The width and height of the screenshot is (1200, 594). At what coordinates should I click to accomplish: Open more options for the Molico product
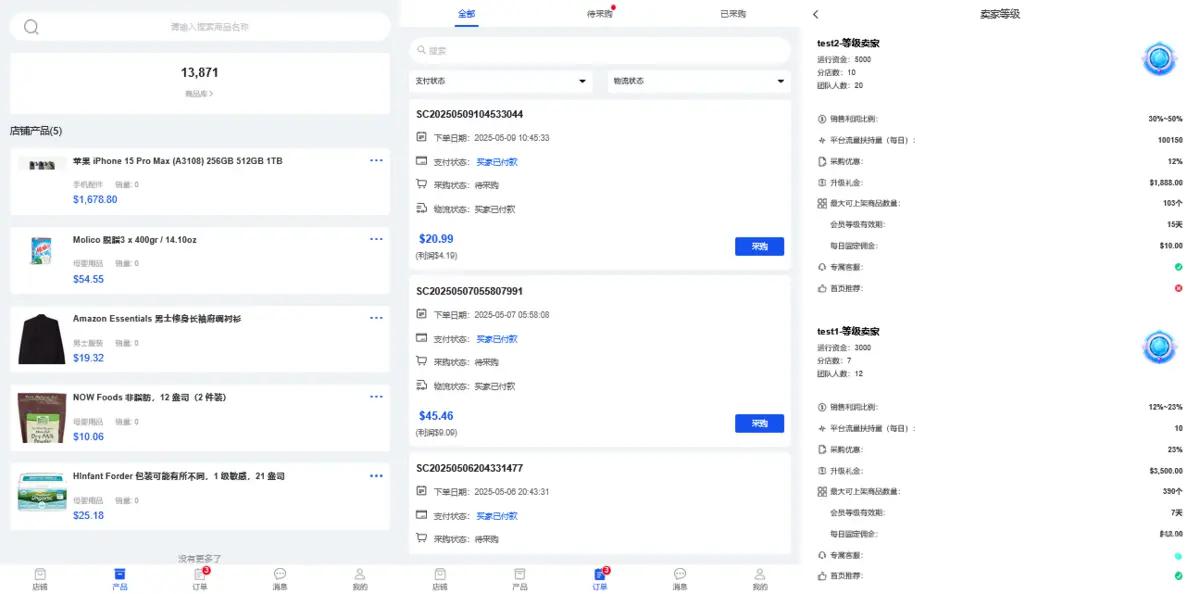click(x=376, y=239)
